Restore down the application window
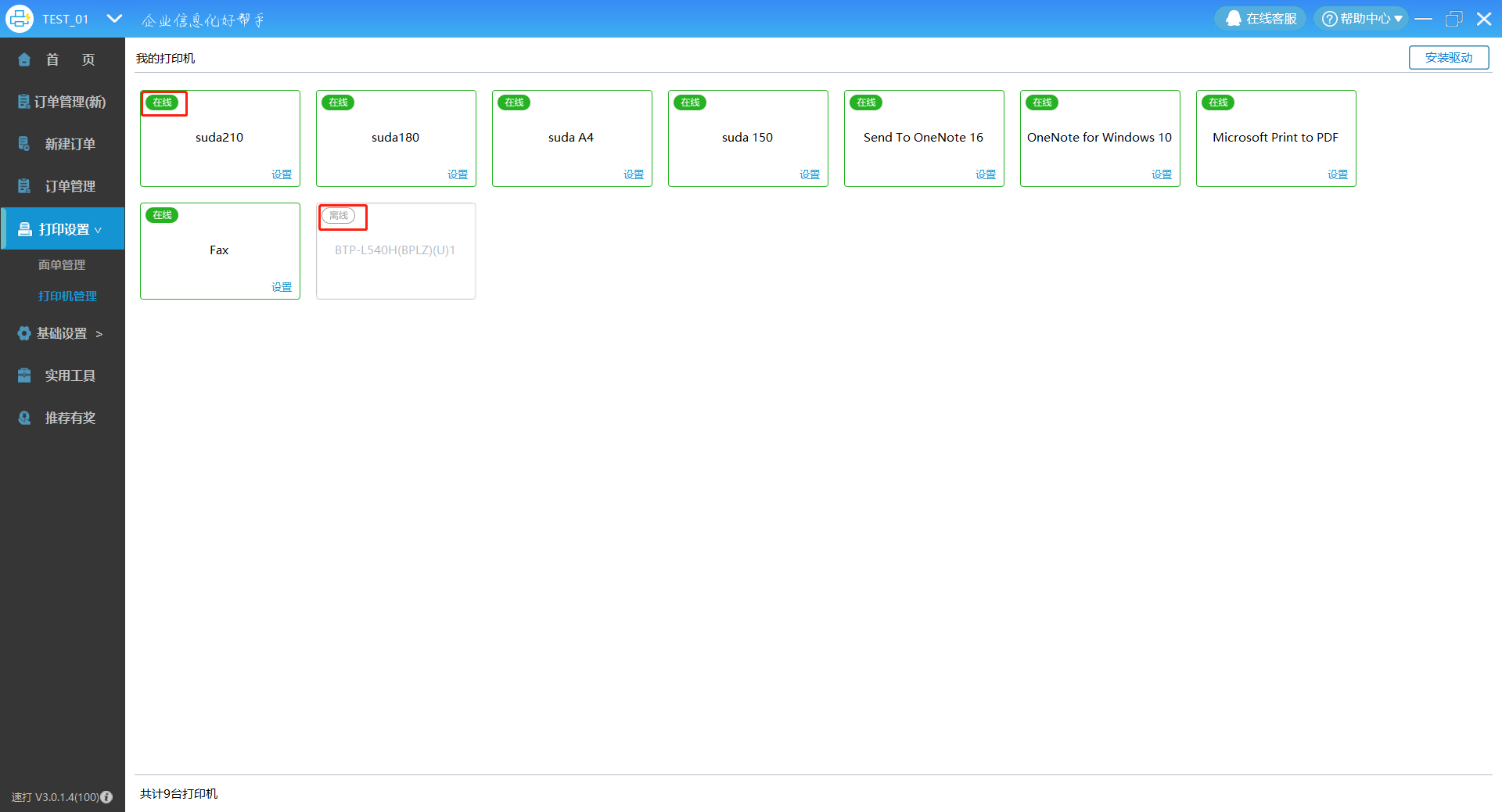Viewport: 1502px width, 812px height. pyautogui.click(x=1453, y=19)
